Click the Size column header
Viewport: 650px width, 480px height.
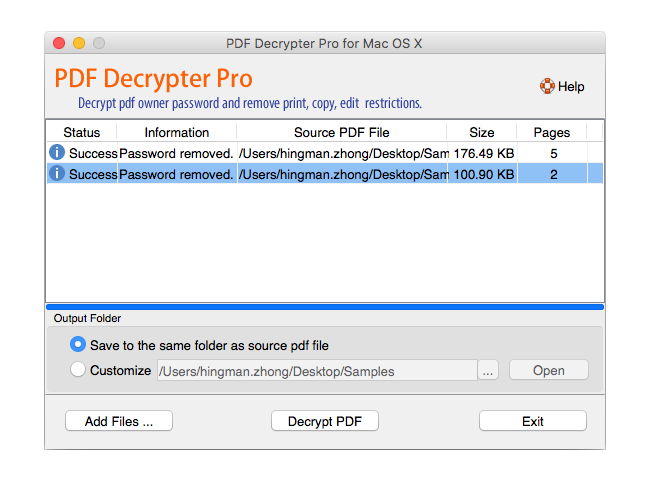(482, 132)
